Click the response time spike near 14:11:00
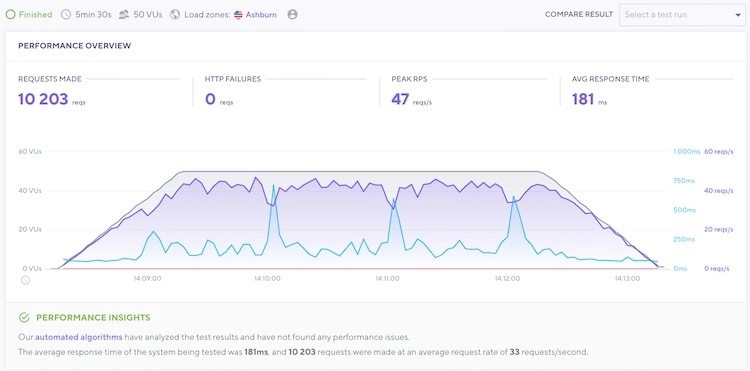750x371 pixels. (x=394, y=199)
